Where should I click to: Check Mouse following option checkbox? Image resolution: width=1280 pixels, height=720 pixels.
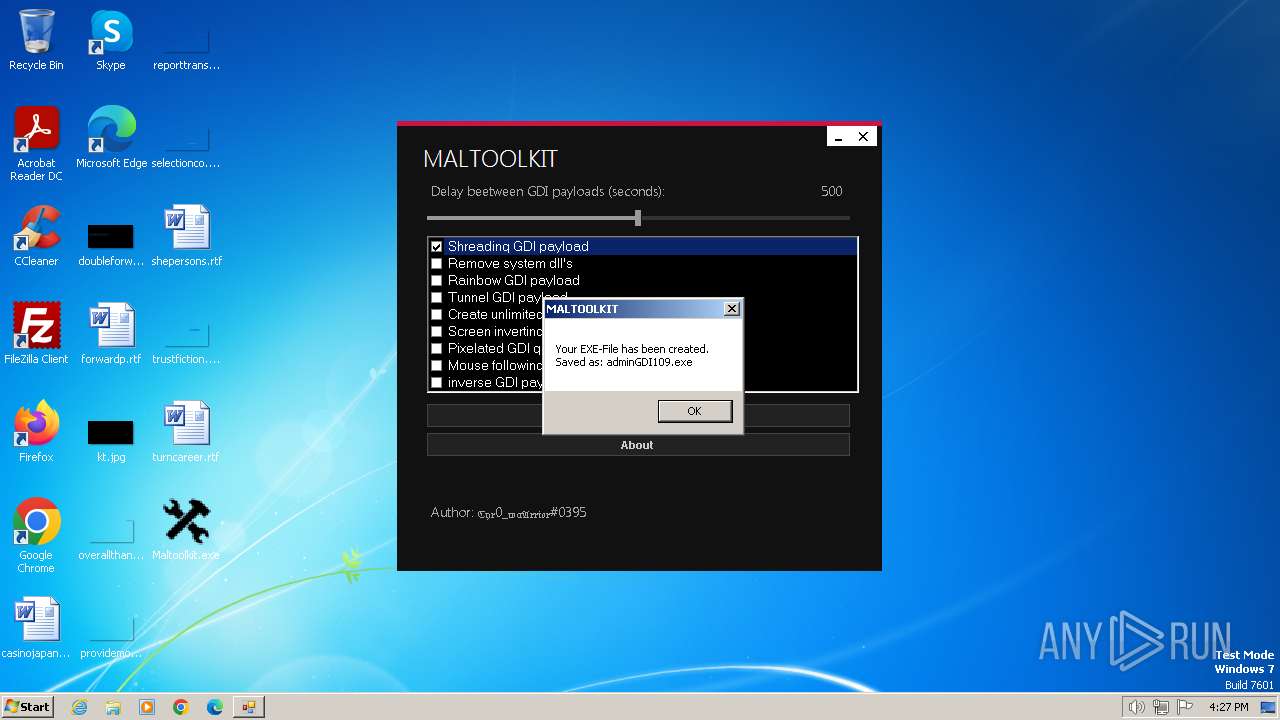coord(436,365)
